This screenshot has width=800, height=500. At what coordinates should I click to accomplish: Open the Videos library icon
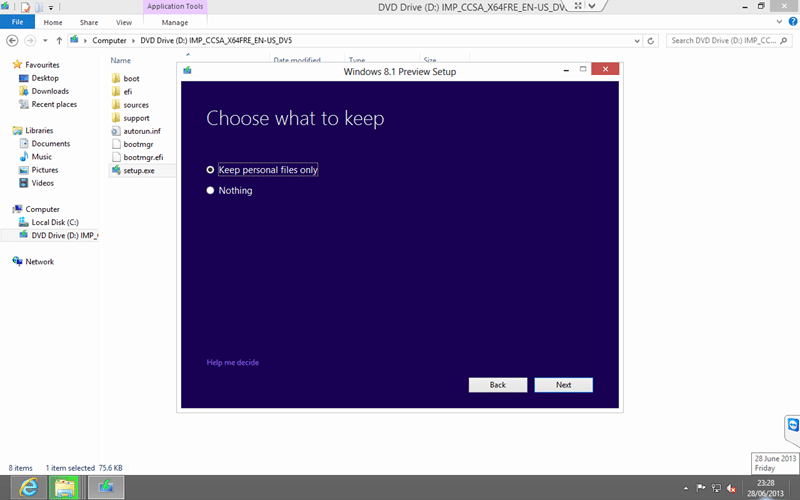pyautogui.click(x=23, y=183)
